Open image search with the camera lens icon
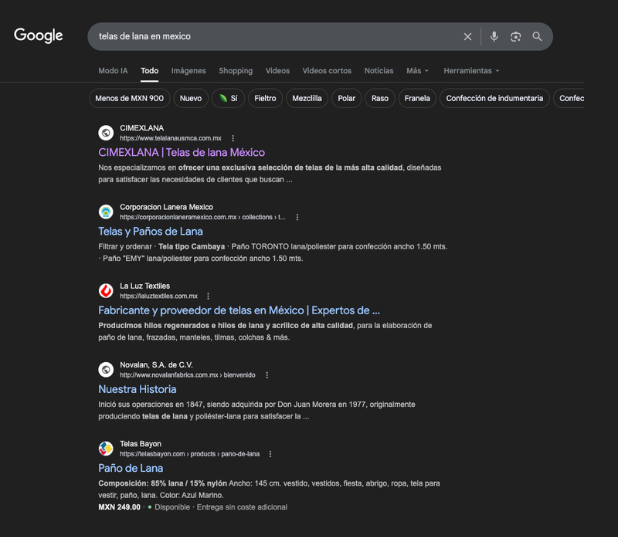This screenshot has width=618, height=537. (516, 37)
